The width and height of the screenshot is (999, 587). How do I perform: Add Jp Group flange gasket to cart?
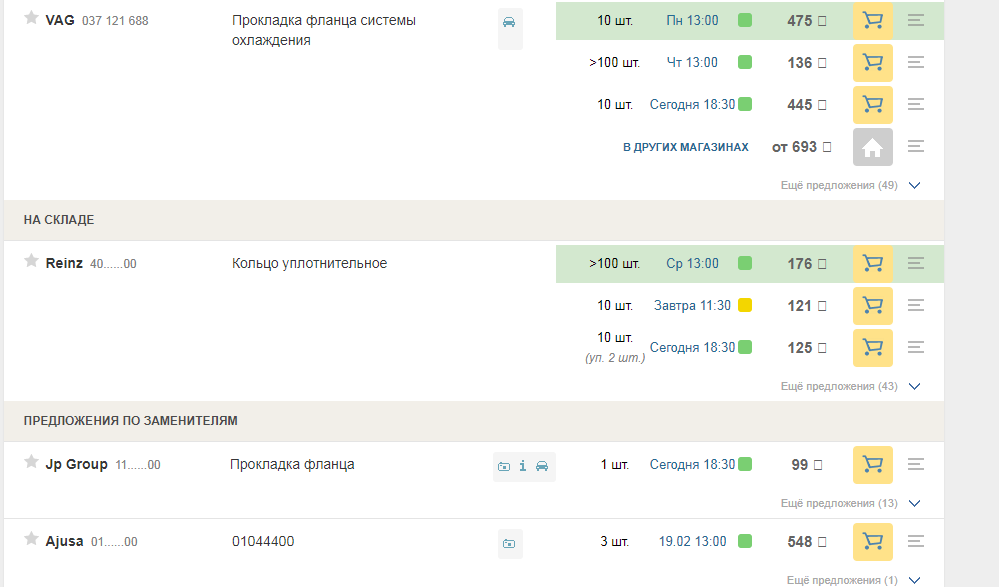pos(872,465)
